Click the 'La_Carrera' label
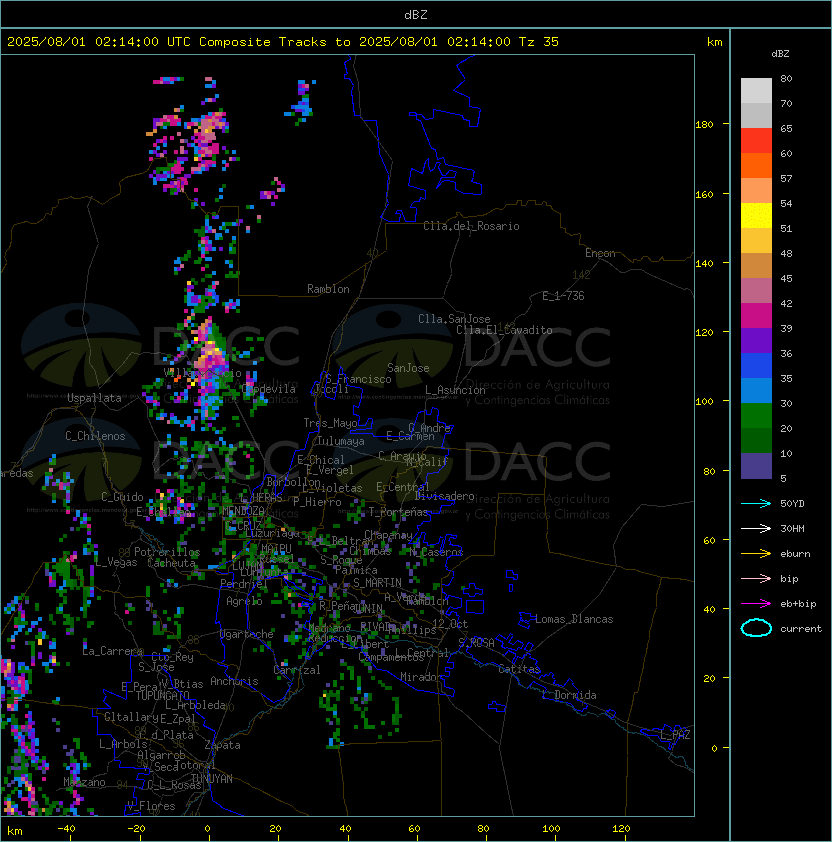 click(113, 651)
